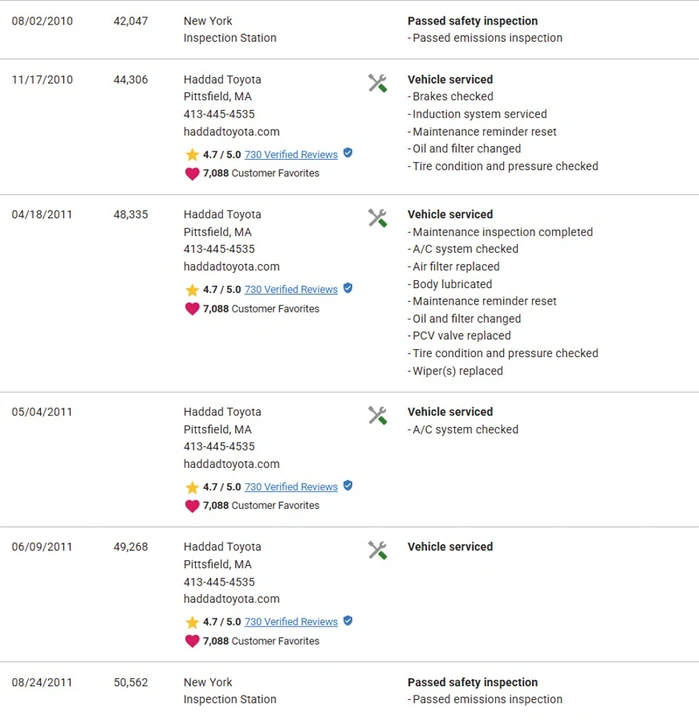Click wrench icon for 11/17/2010 service record

point(378,83)
